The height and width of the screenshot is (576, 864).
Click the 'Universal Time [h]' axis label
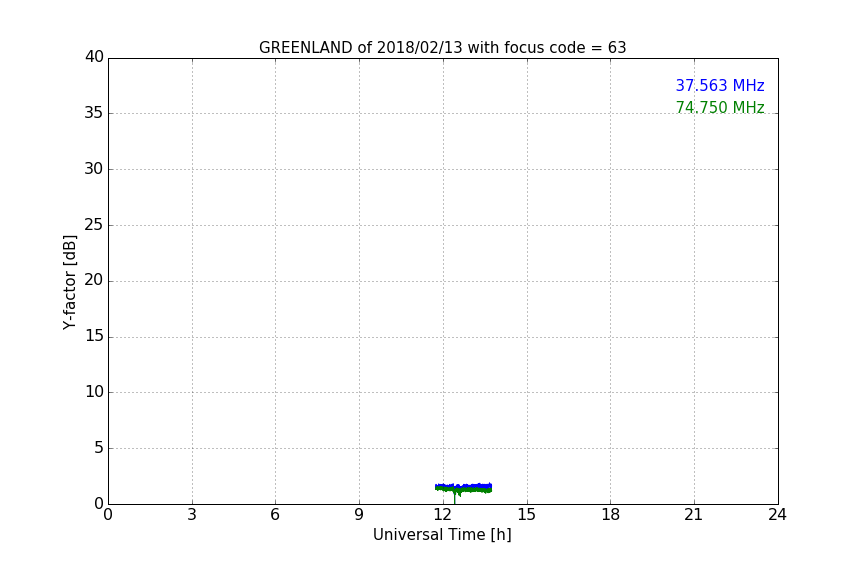click(x=442, y=535)
